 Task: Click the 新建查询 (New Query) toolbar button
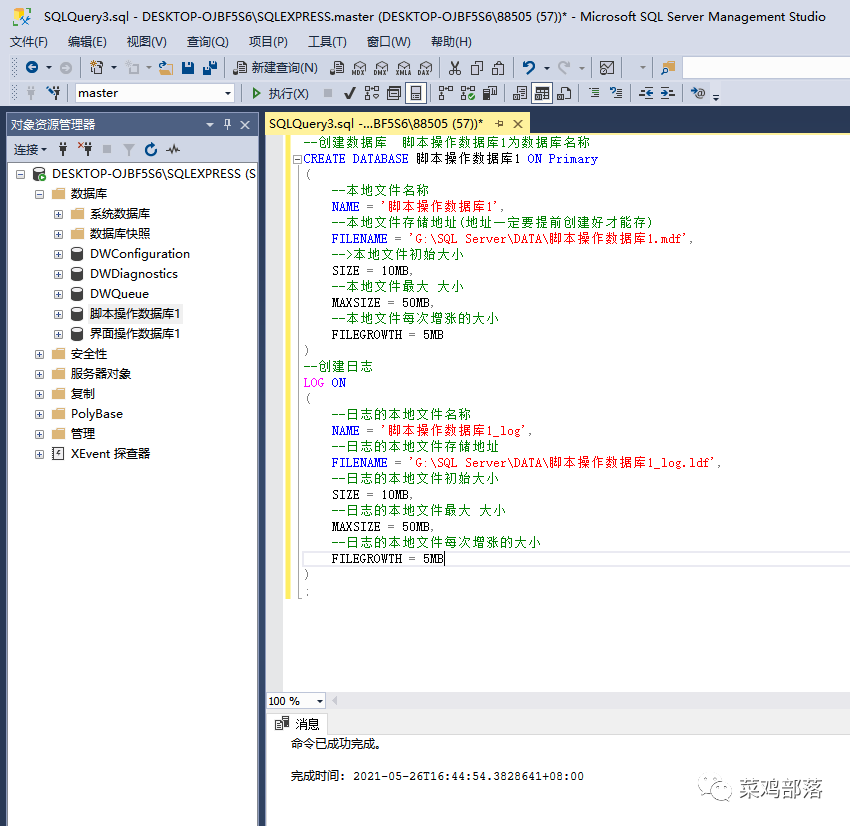tap(275, 68)
